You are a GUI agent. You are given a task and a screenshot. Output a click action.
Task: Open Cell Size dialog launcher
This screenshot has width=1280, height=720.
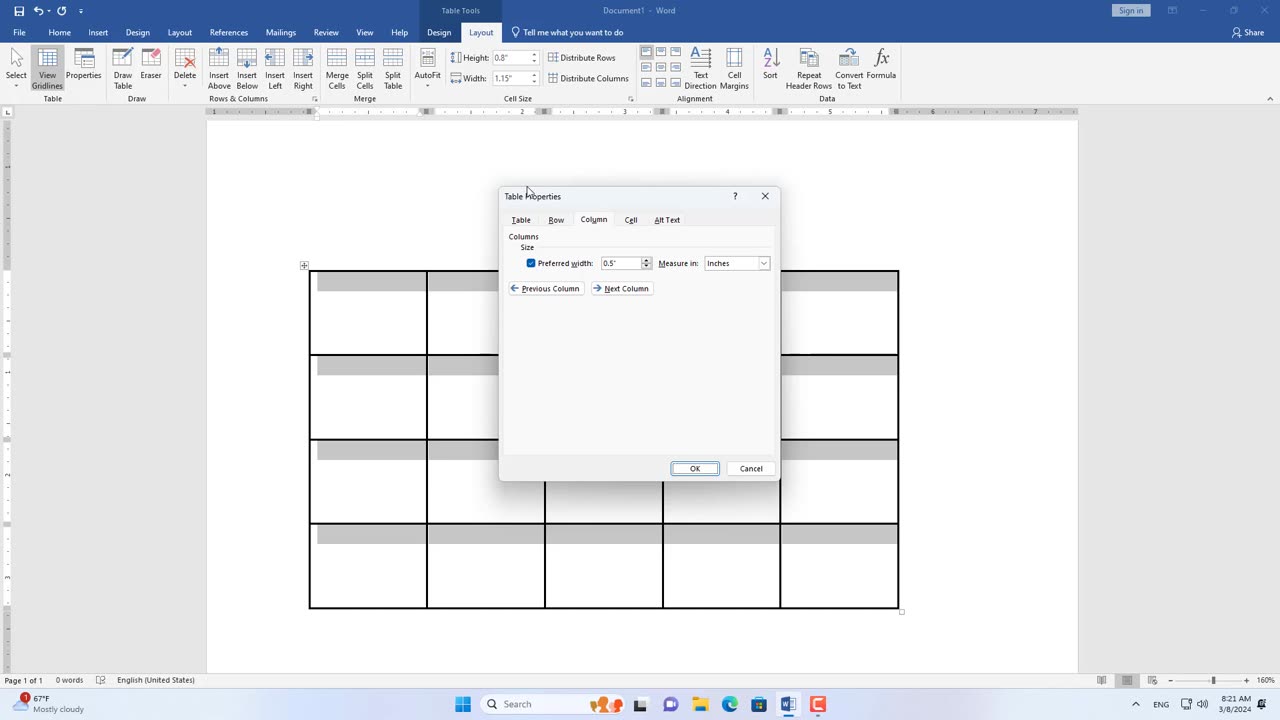(x=631, y=99)
